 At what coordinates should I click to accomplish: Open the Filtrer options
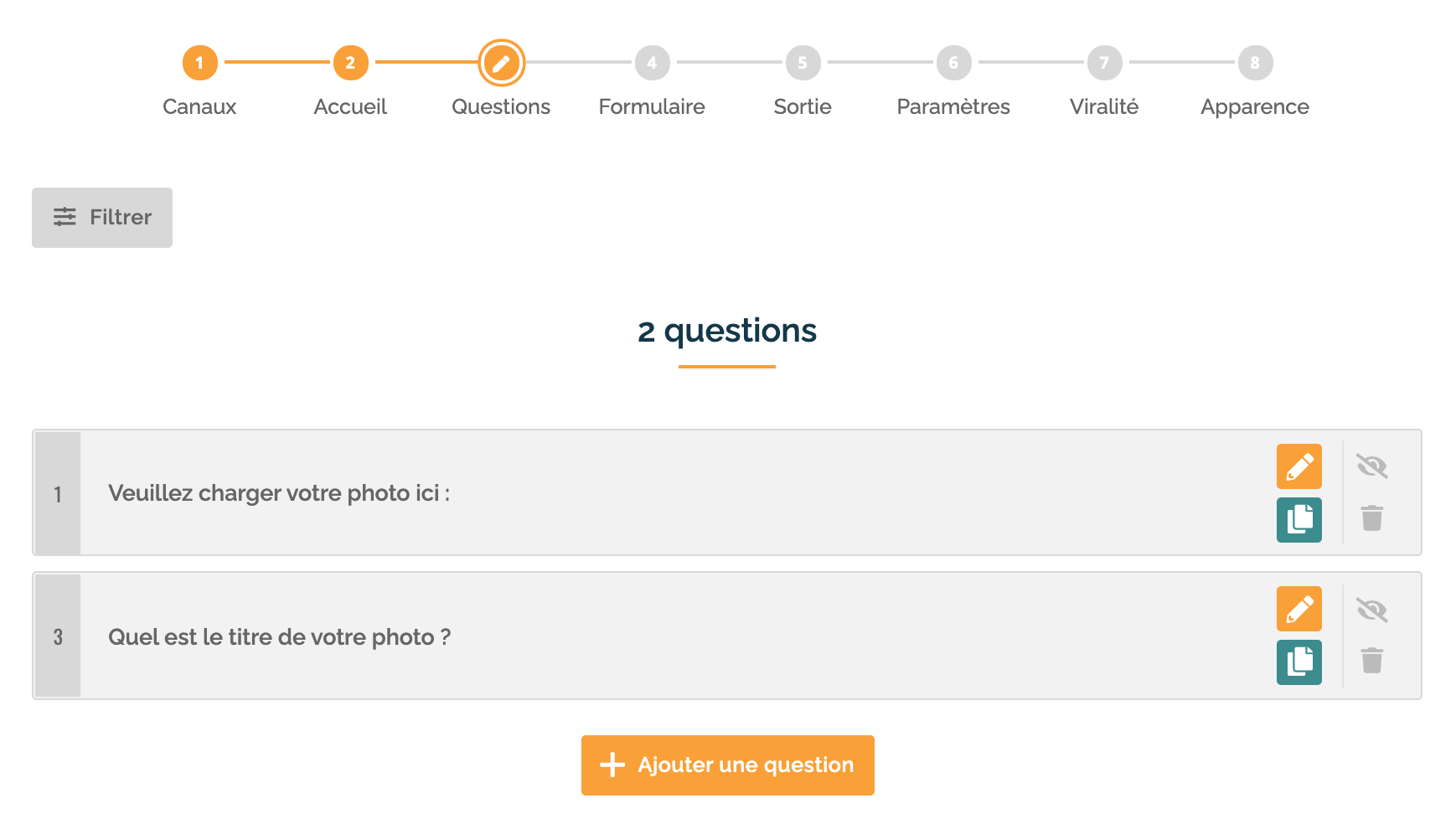tap(102, 218)
